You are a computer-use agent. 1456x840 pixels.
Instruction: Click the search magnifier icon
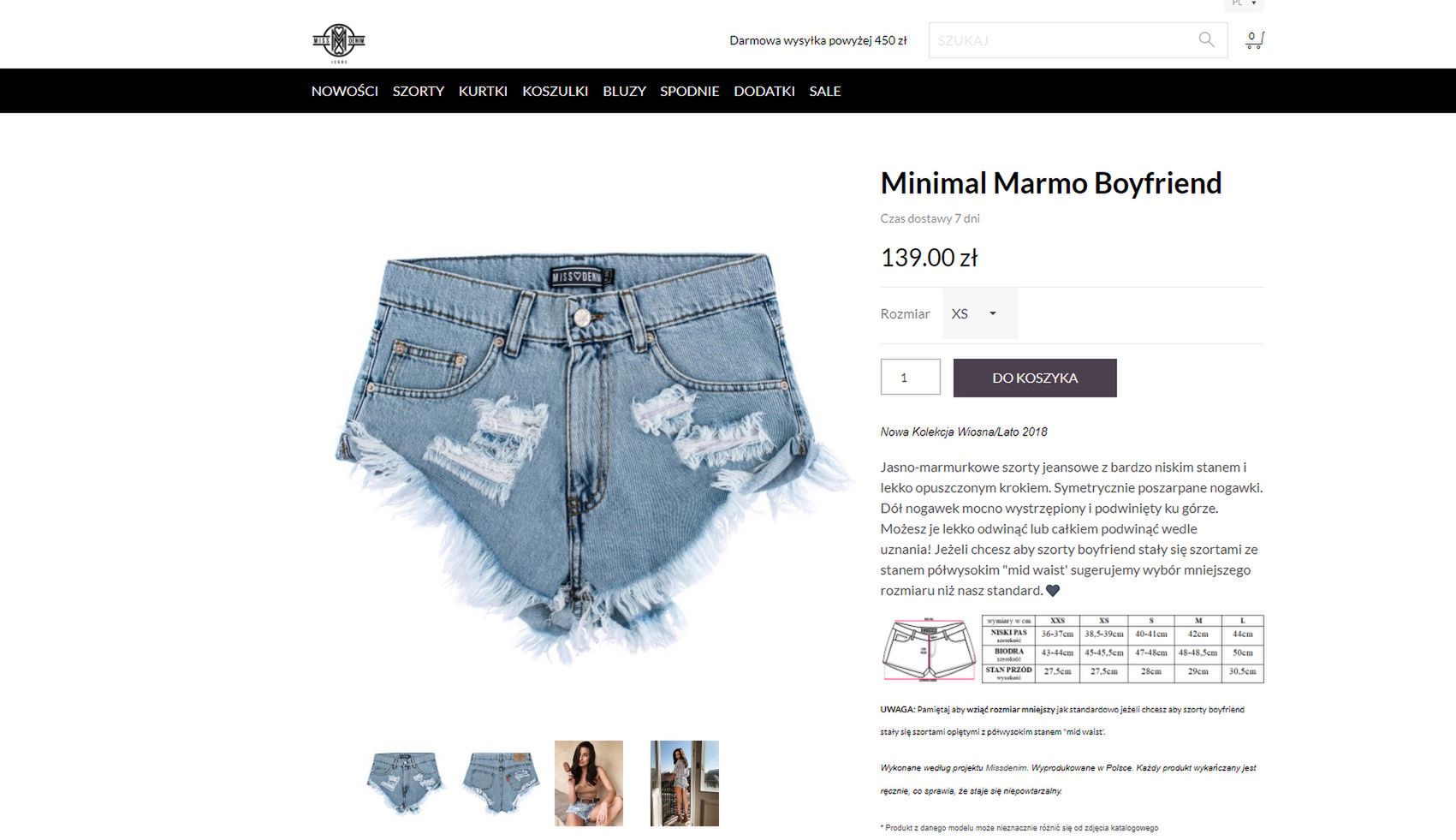coord(1206,39)
